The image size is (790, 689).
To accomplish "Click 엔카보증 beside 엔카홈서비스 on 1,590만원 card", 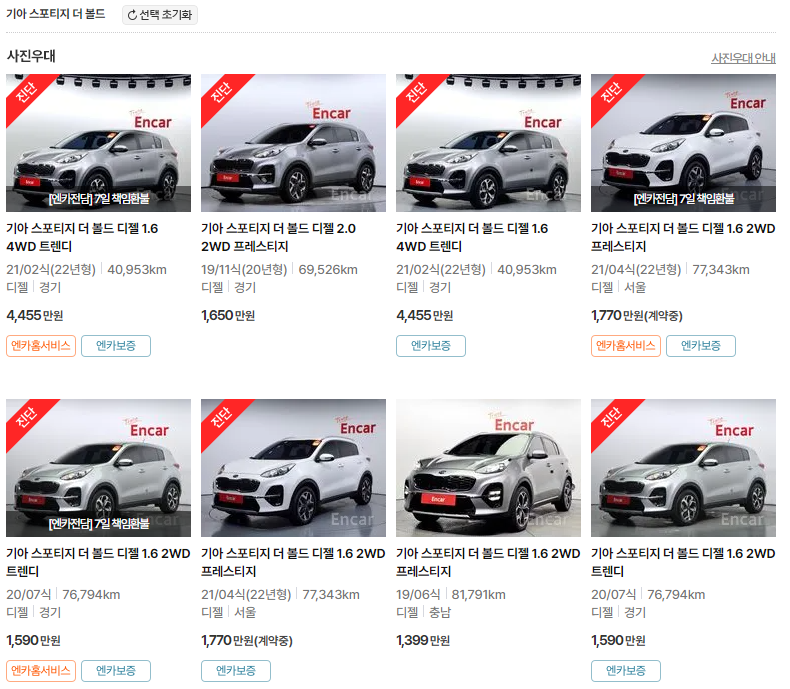I will (x=116, y=671).
